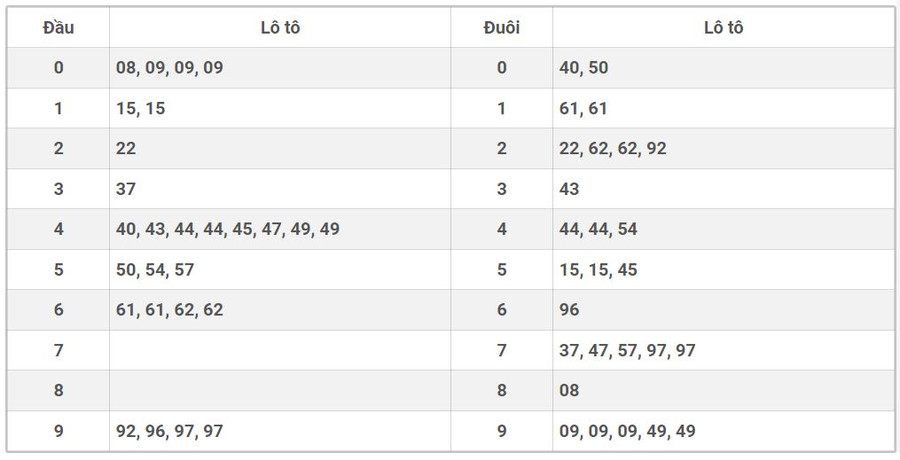The image size is (900, 460).
Task: Select the 37, 47, 57, 97, 97 cell
Action: click(x=628, y=350)
